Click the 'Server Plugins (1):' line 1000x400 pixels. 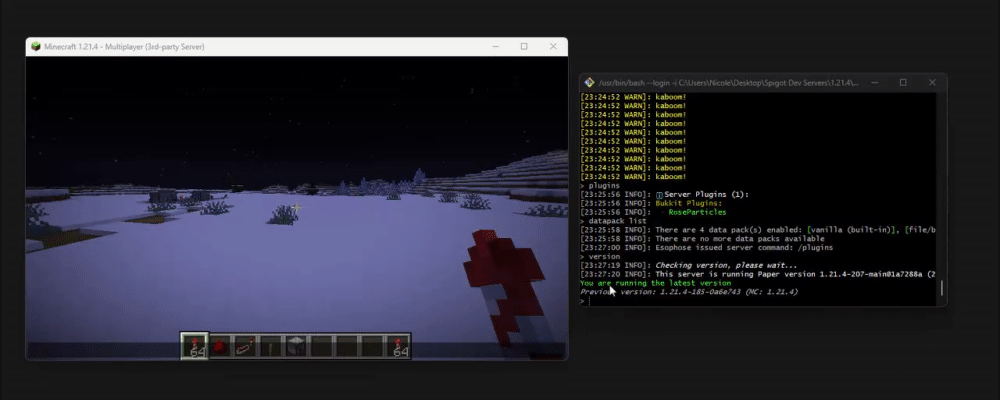664,195
